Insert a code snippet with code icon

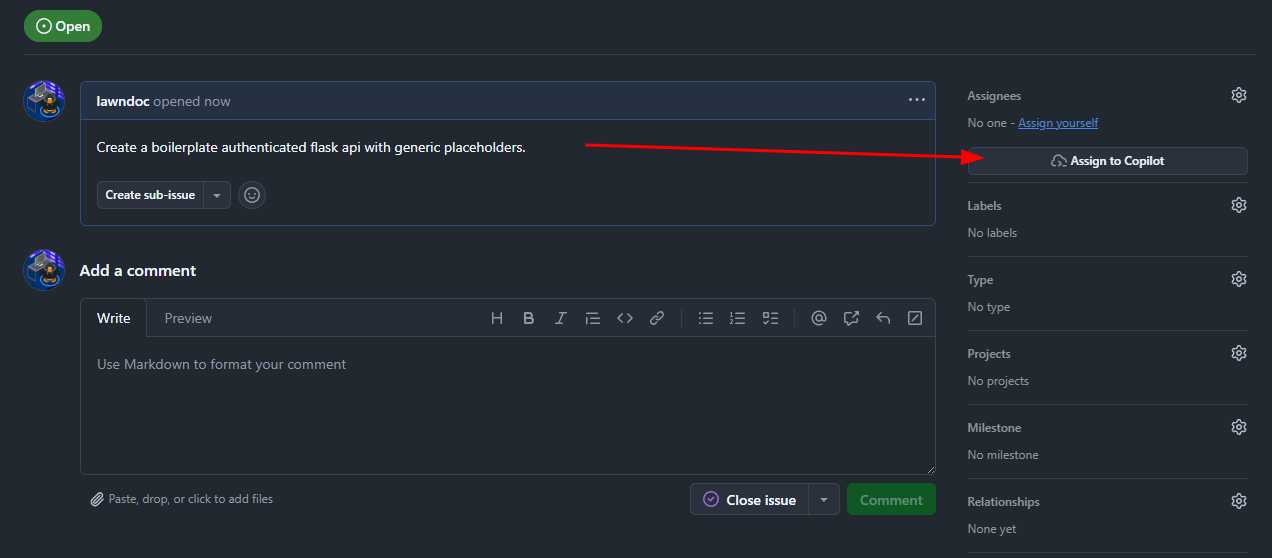[625, 318]
